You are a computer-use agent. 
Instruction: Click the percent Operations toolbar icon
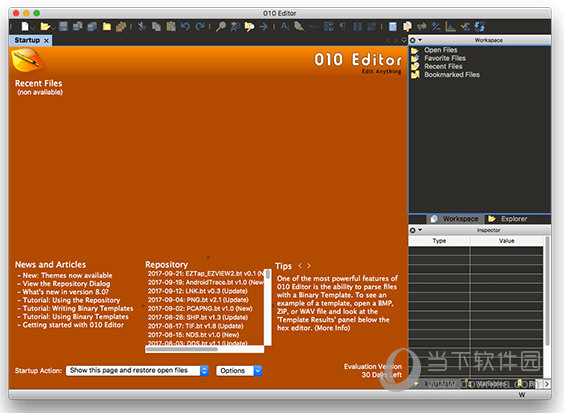coord(436,26)
